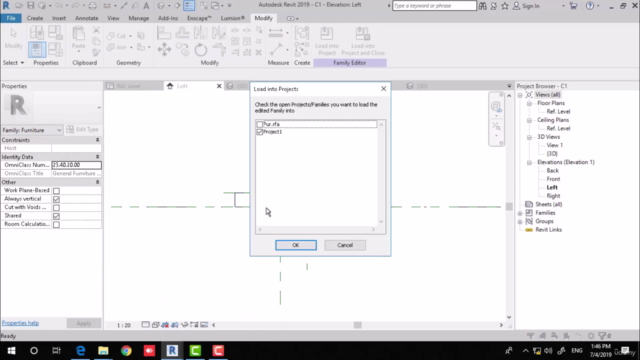This screenshot has width=640, height=360.
Task: Toggle the Always vertical checkbox
Action: [x=56, y=199]
